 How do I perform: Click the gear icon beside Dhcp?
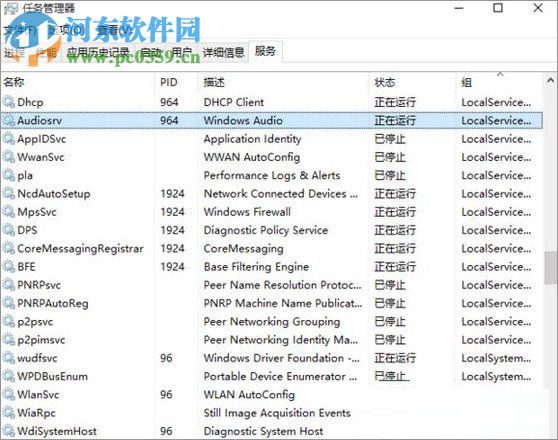(9, 102)
